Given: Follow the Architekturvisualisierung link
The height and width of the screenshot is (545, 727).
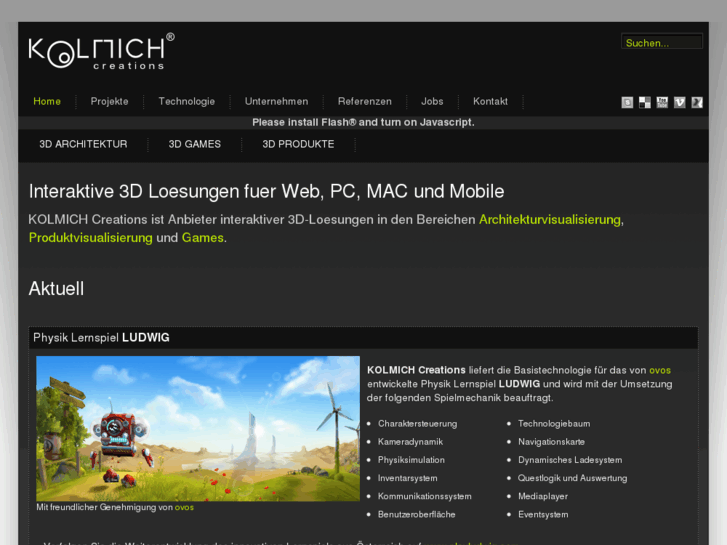Looking at the screenshot, I should (x=550, y=219).
